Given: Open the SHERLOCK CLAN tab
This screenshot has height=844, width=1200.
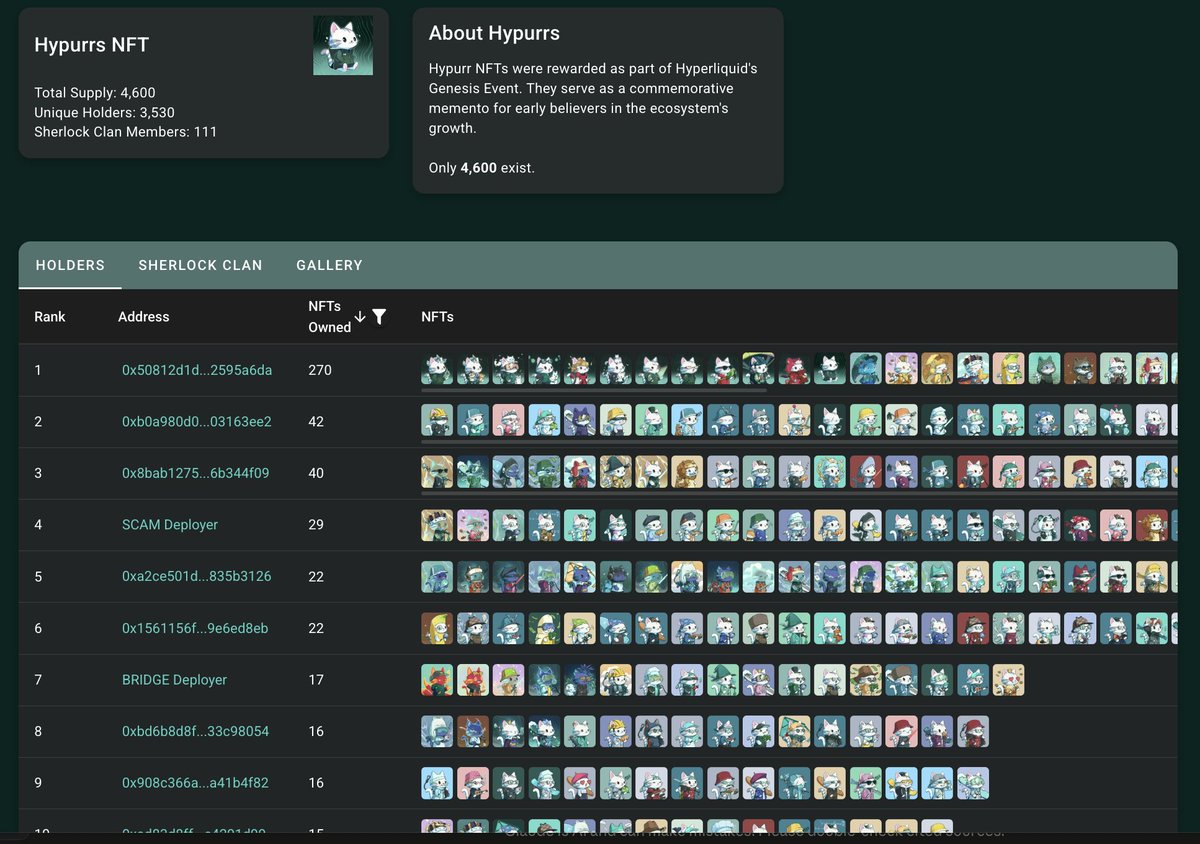Looking at the screenshot, I should tap(200, 265).
